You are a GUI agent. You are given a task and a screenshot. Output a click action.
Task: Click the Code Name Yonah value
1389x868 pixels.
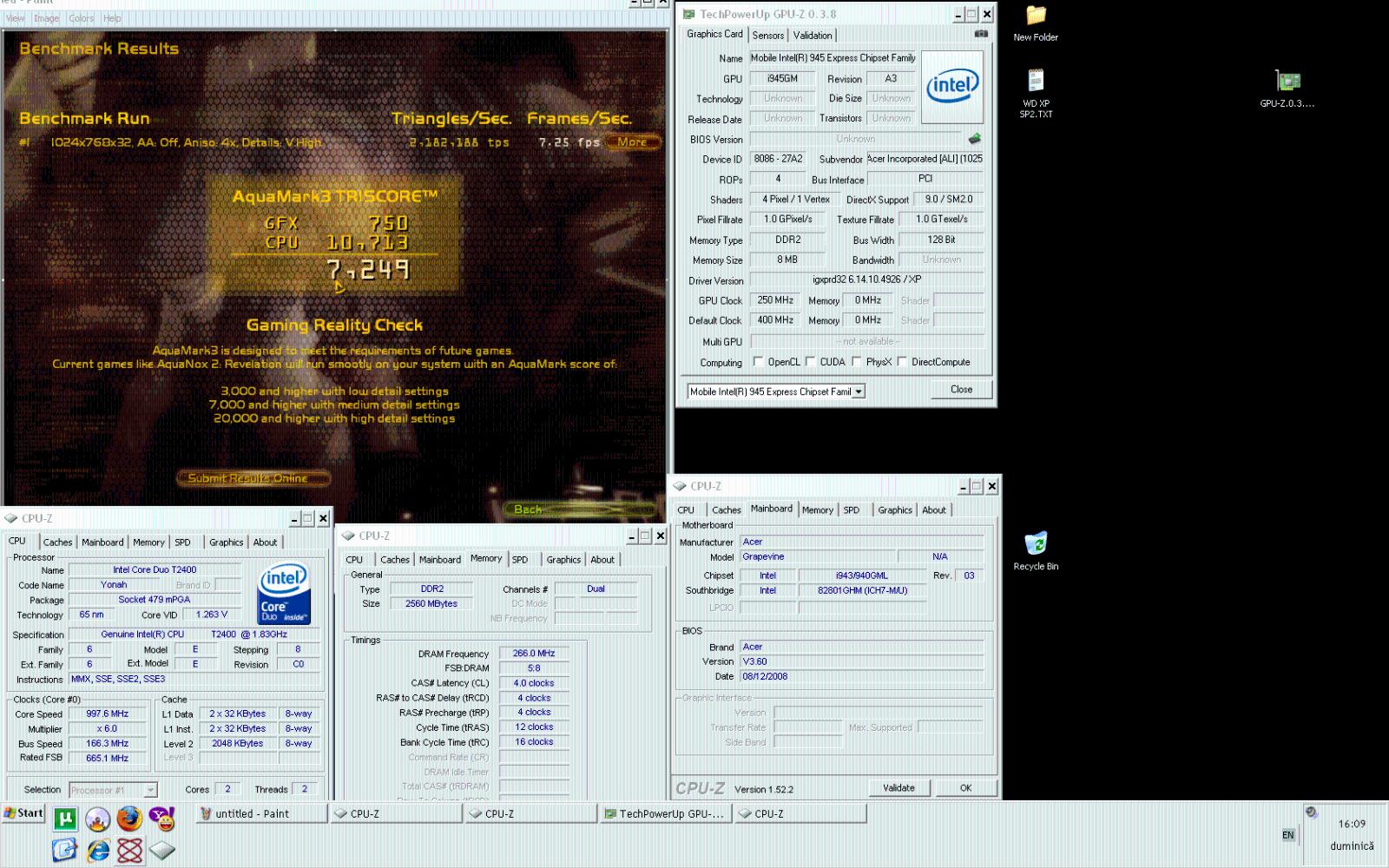tap(113, 584)
